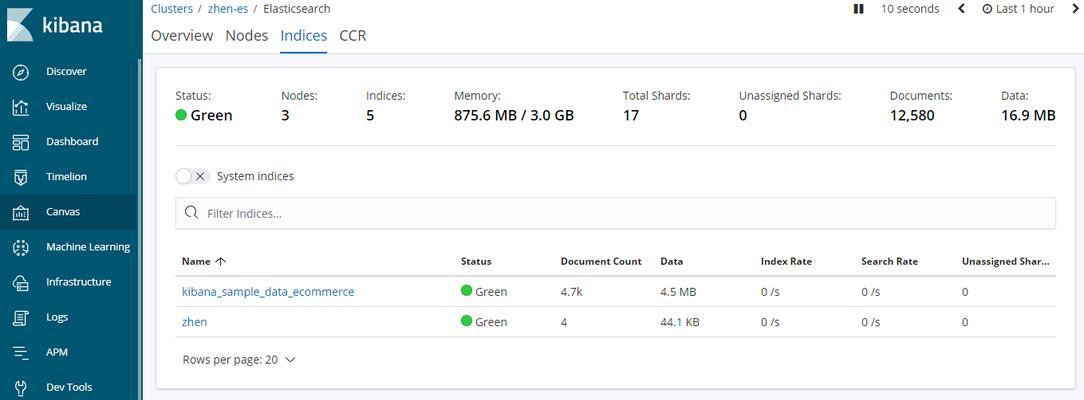This screenshot has width=1084, height=400.
Task: Click Memory value 875.6 MB / 3.0 GB
Action: (x=514, y=115)
